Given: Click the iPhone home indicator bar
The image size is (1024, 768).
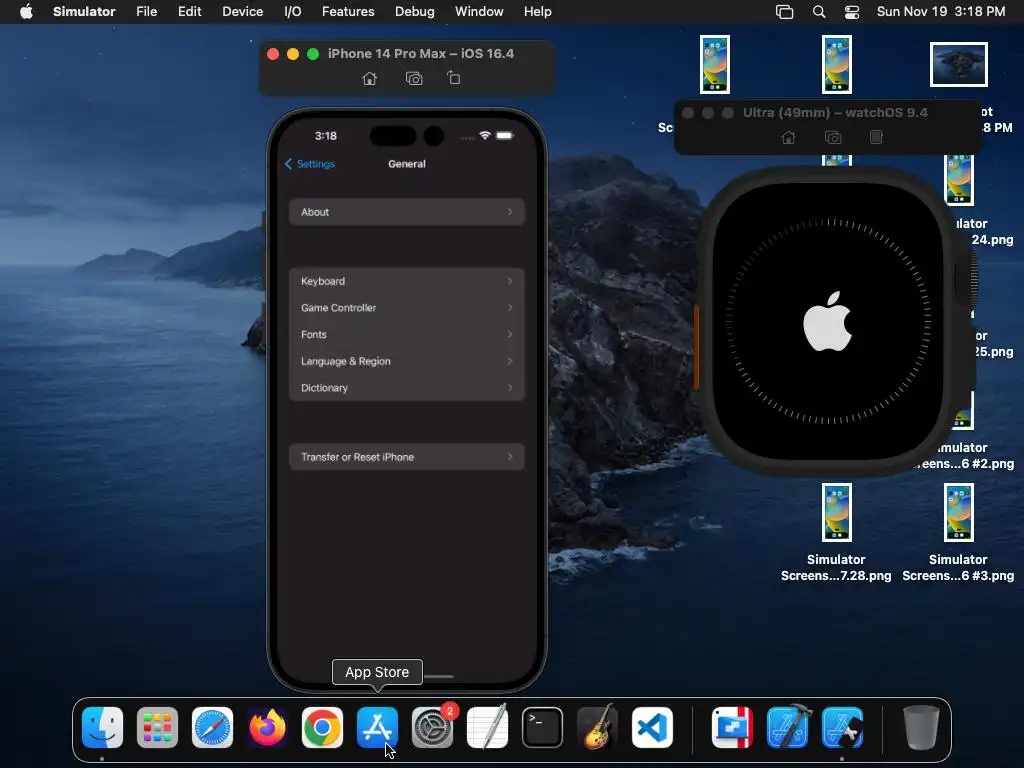Looking at the screenshot, I should [x=439, y=677].
